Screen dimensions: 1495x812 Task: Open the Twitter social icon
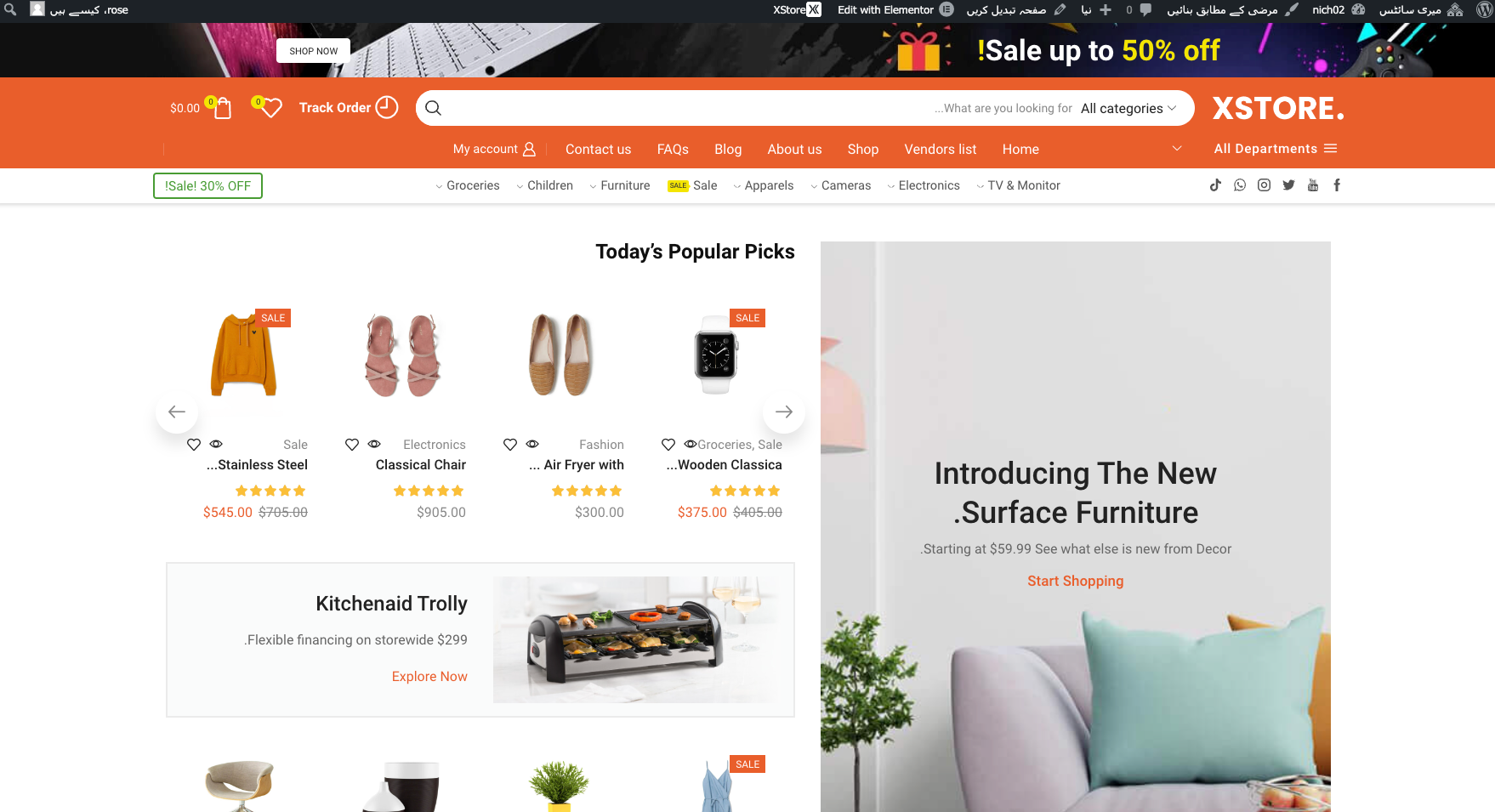[x=1288, y=185]
